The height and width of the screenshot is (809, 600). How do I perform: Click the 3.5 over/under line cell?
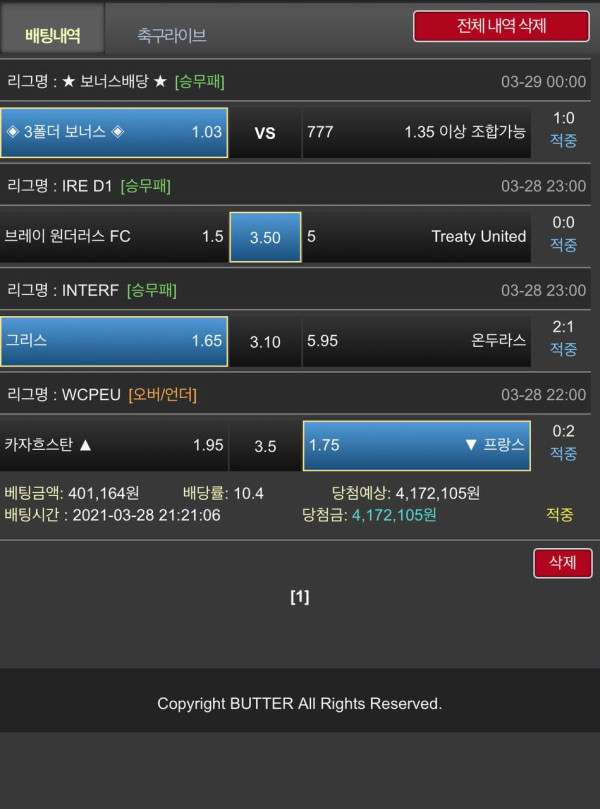pos(265,445)
